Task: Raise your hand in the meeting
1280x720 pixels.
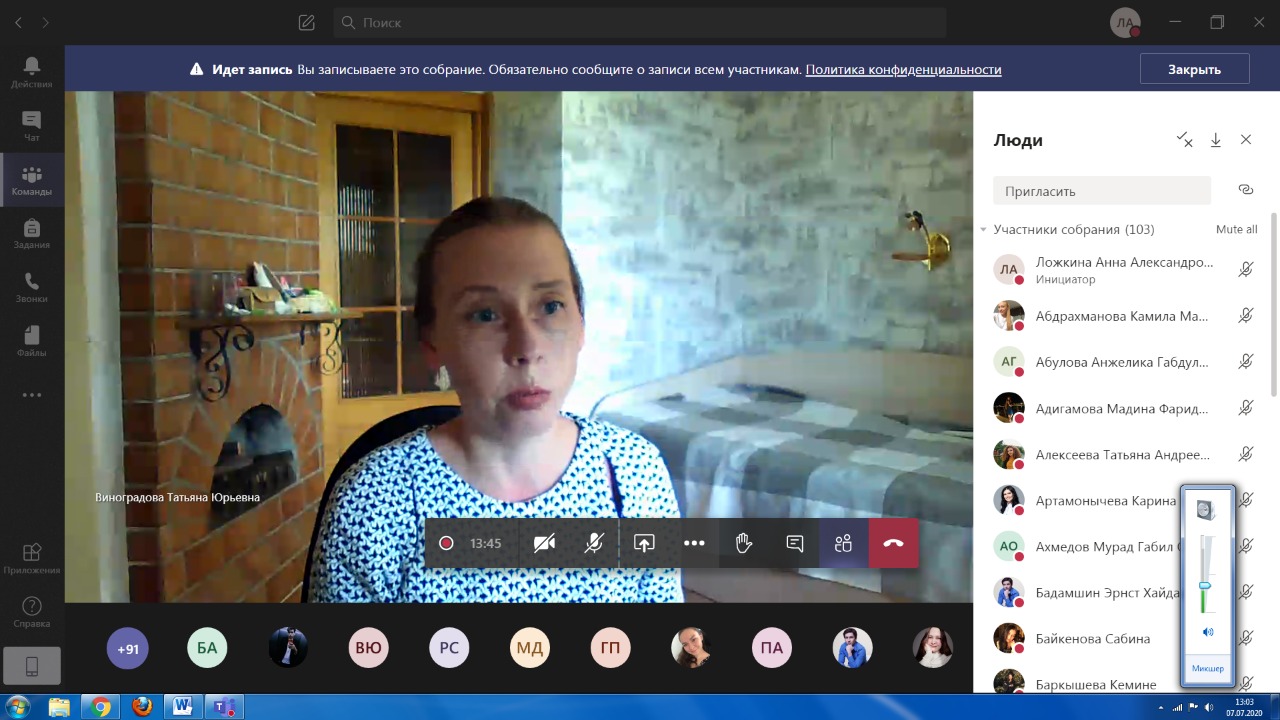Action: 743,543
